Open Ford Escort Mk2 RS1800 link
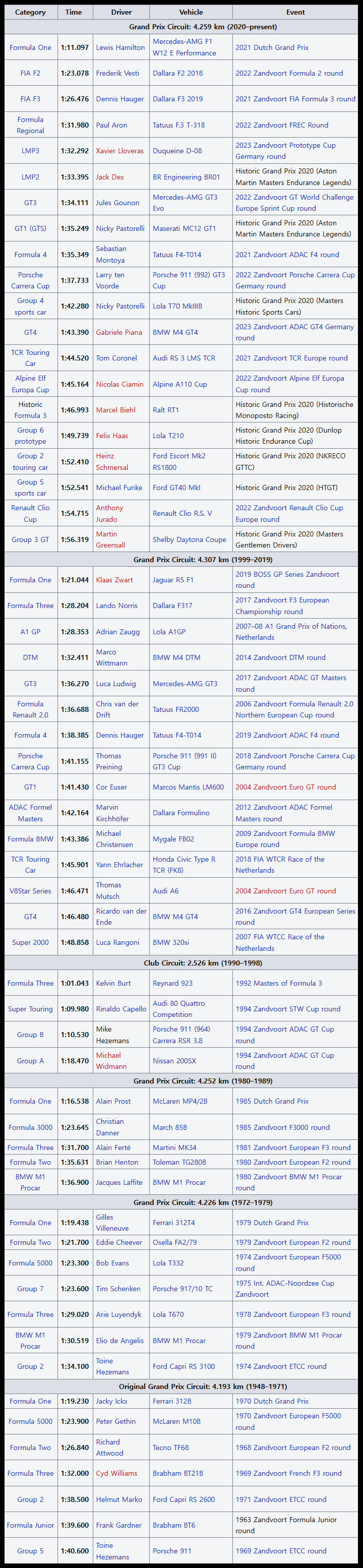 [x=179, y=461]
